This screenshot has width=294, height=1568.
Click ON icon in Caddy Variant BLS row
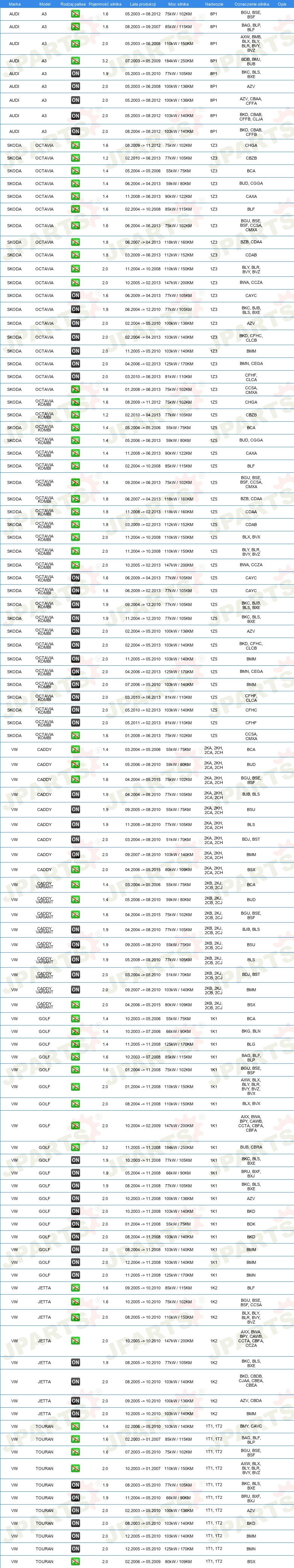75,960
